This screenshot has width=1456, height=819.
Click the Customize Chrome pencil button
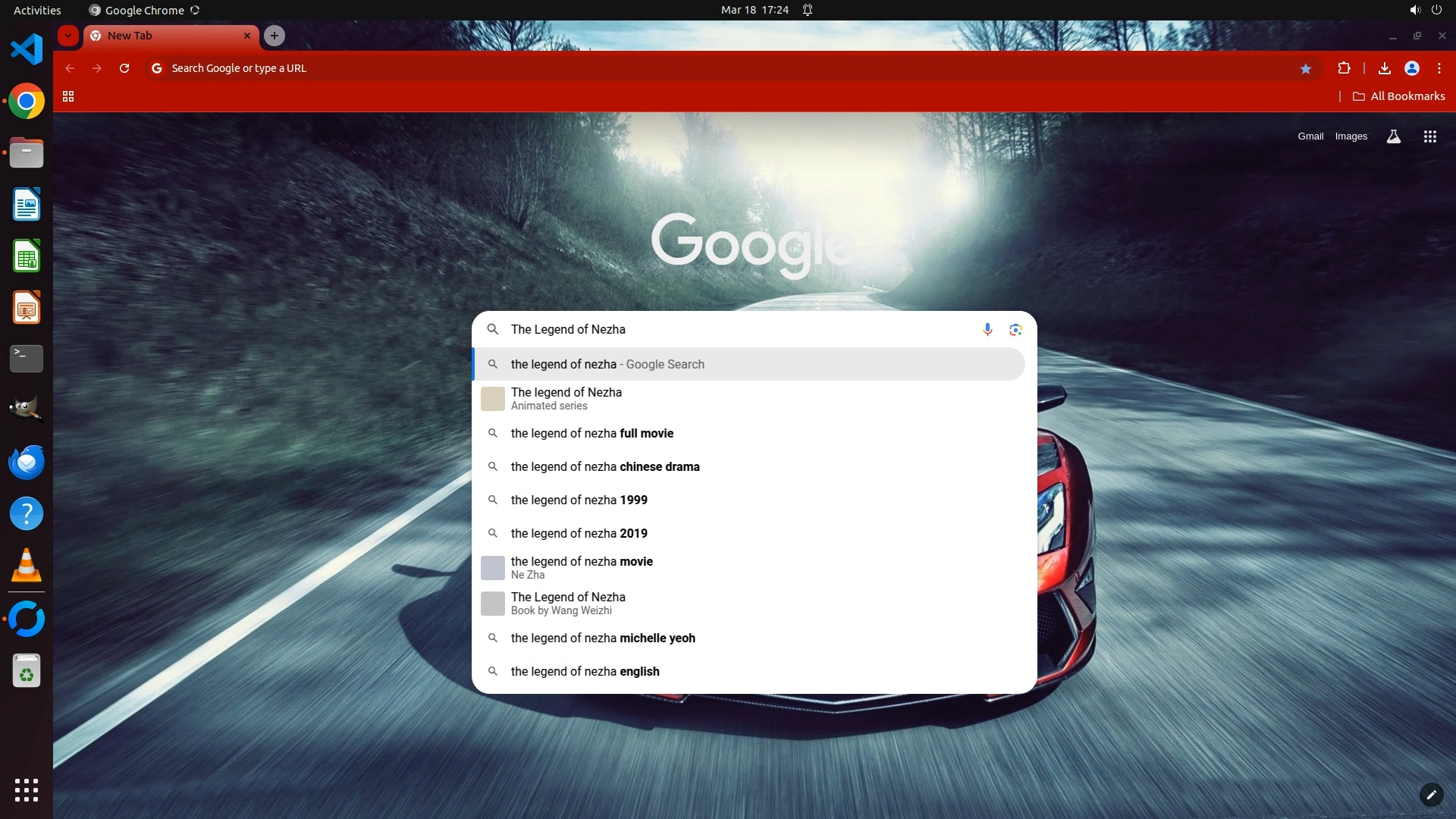tap(1431, 795)
